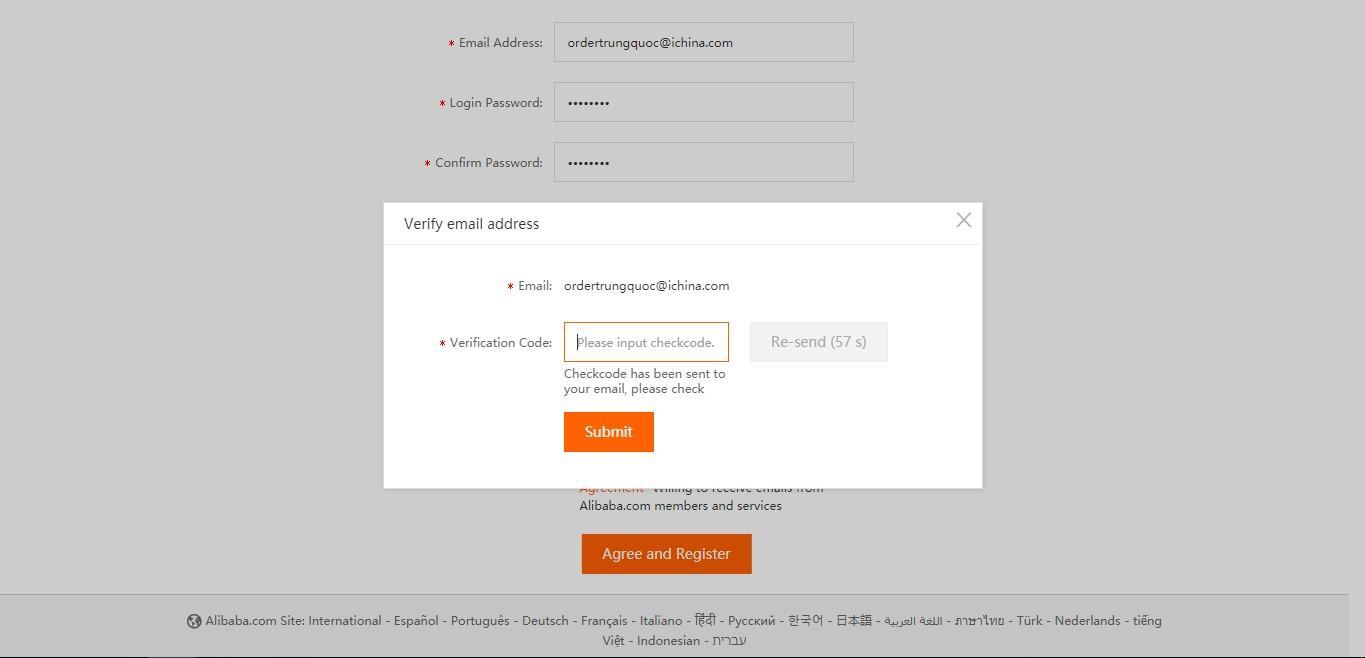
Task: Switch site language to Arabic
Action: [x=913, y=621]
